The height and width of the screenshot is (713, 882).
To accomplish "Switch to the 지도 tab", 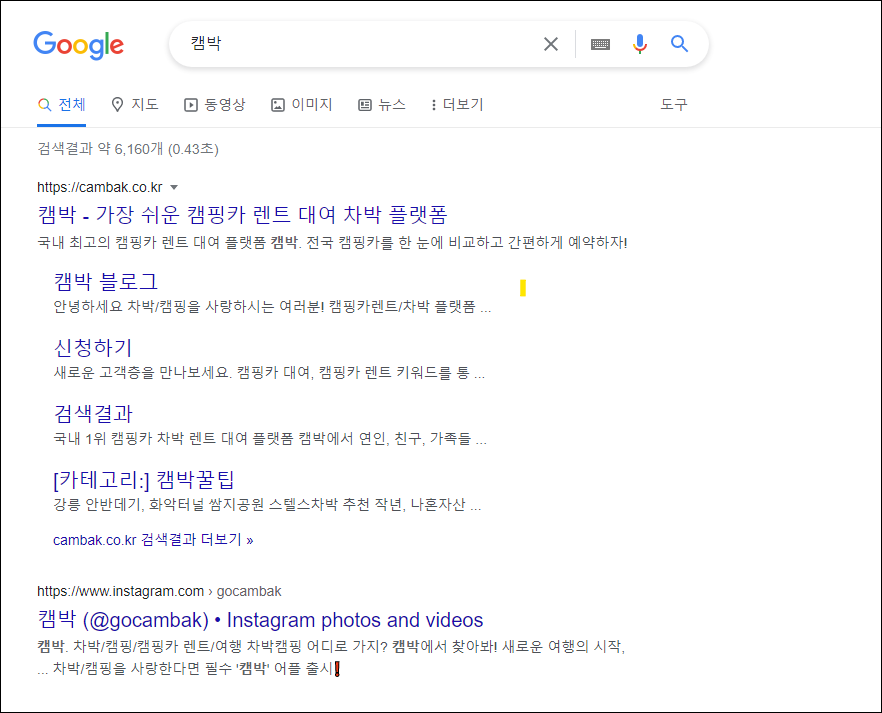I will pos(135,105).
